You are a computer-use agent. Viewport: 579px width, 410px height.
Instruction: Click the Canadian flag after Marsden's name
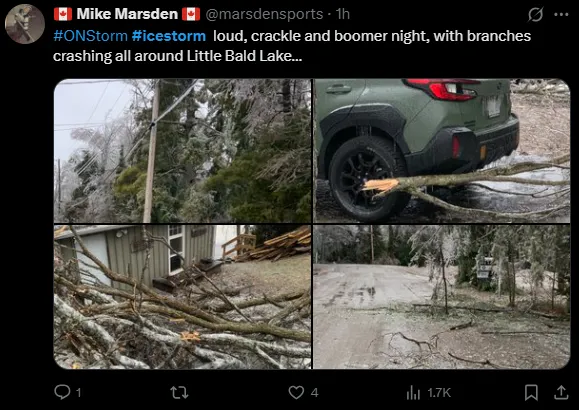(191, 14)
